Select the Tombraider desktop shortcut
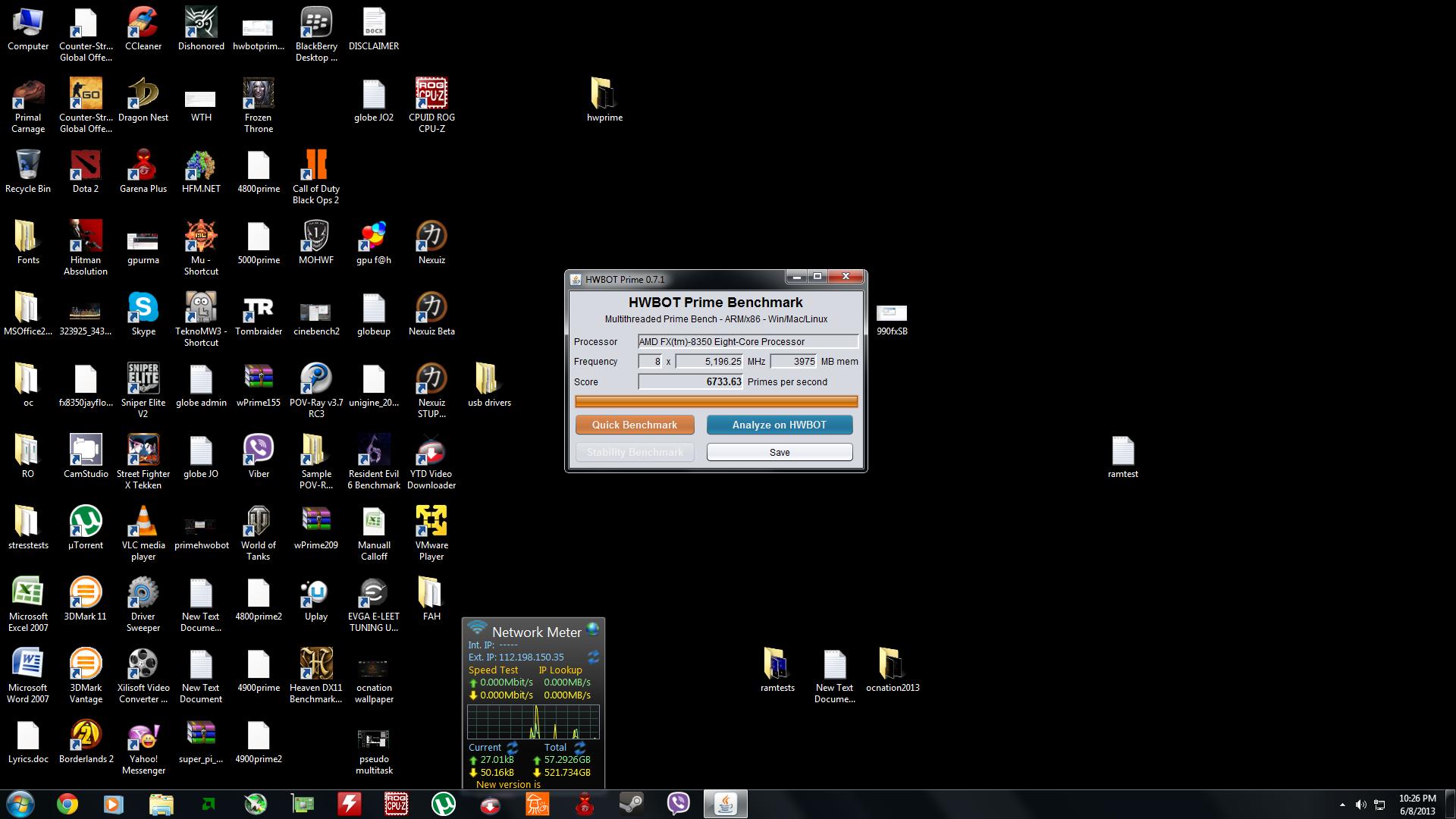Viewport: 1456px width, 819px height. [x=259, y=315]
